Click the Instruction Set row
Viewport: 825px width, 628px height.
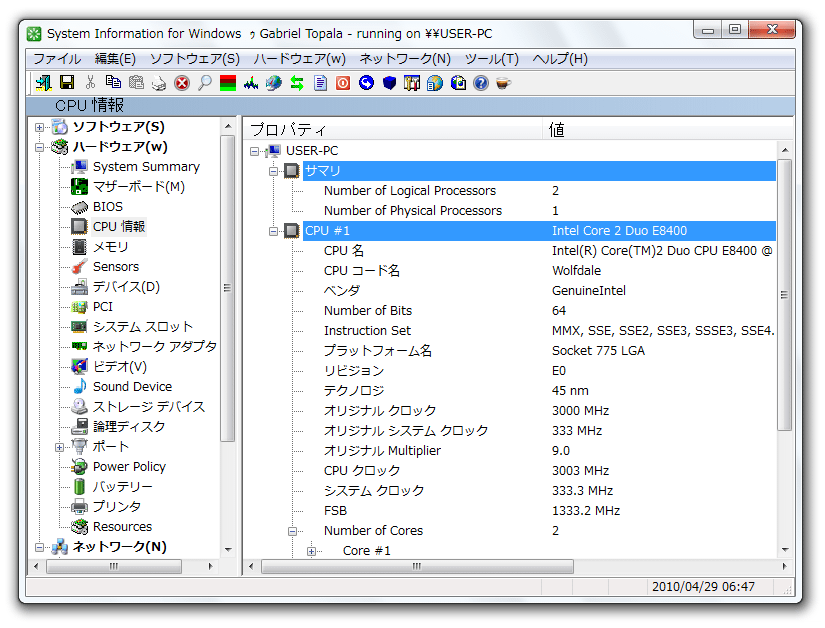539,331
